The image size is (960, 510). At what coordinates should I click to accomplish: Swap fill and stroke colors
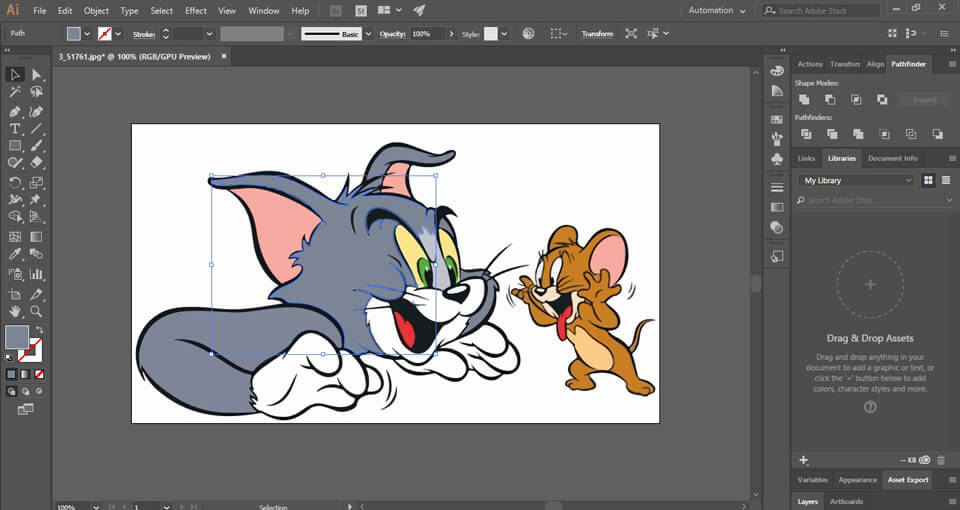[39, 329]
